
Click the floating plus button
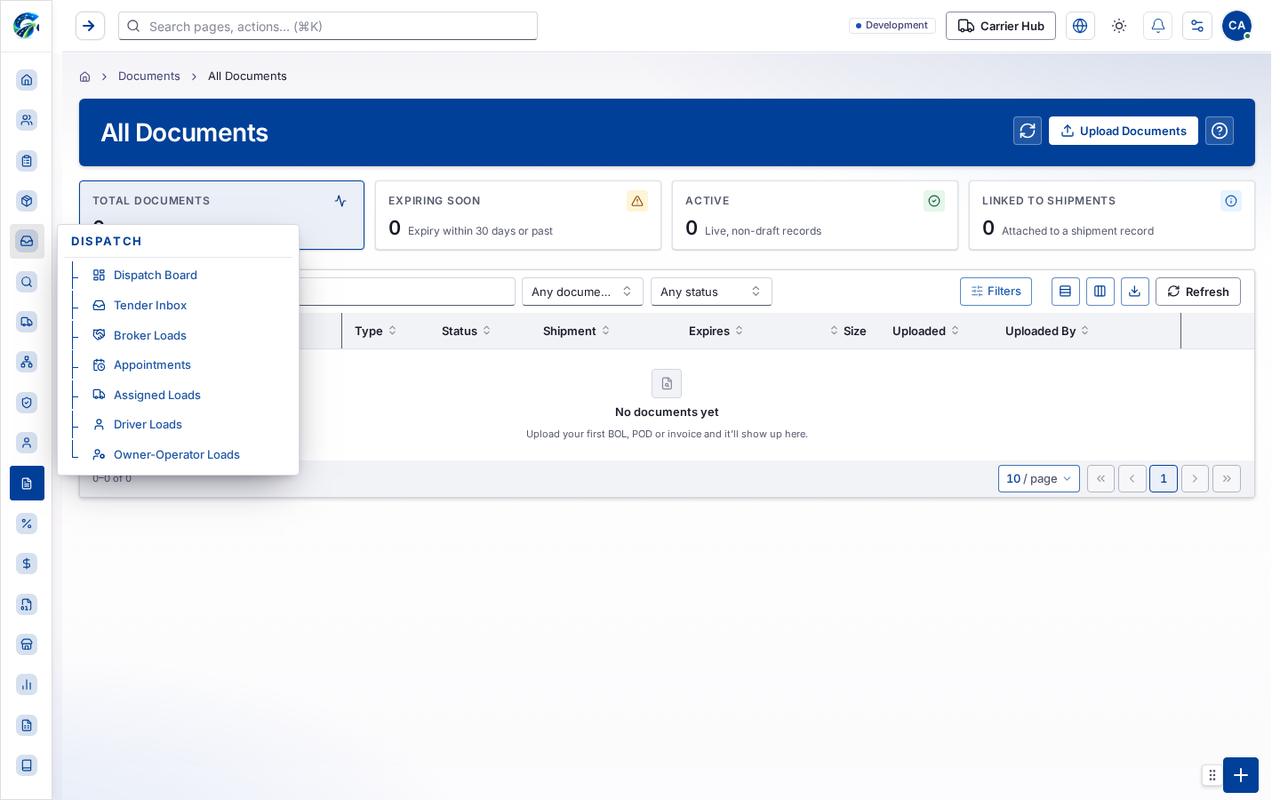point(1241,775)
